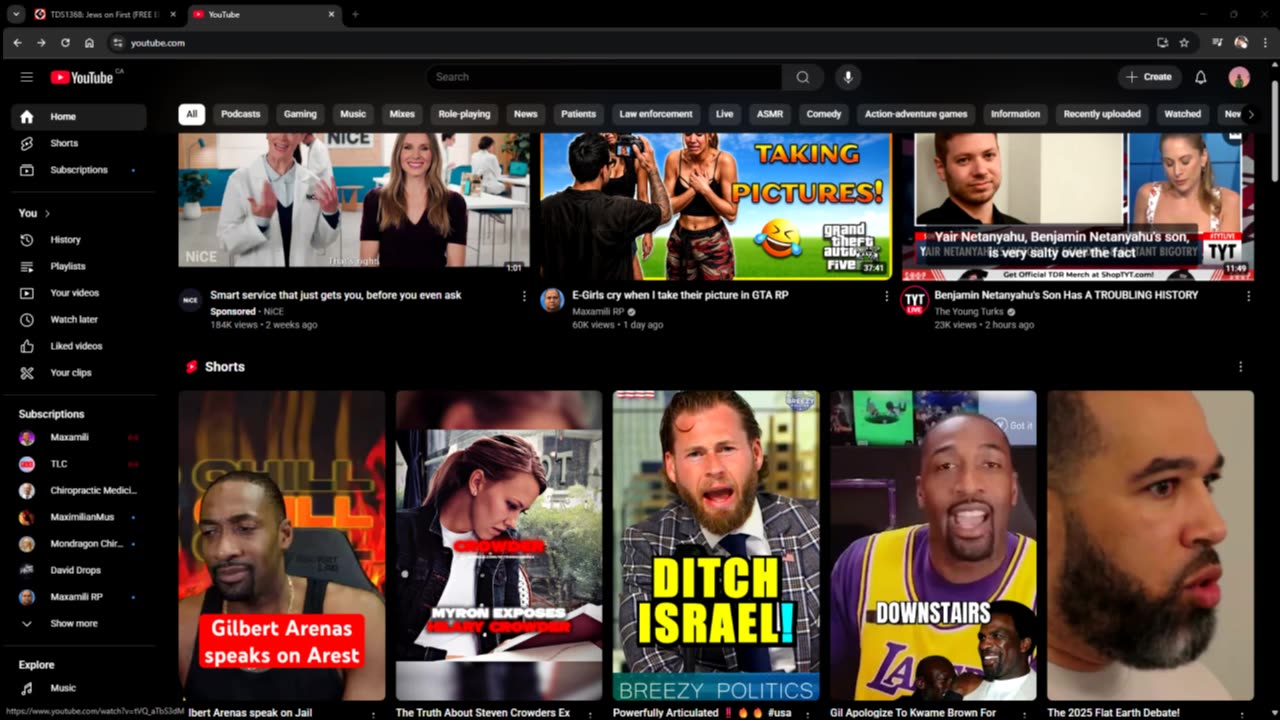Show more filter chips with right arrow
The image size is (1280, 720).
point(1250,114)
